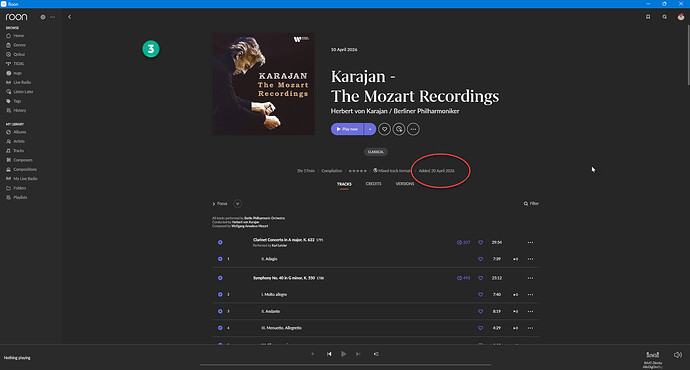Open the track Filter search
690x370 pixels.
531,204
